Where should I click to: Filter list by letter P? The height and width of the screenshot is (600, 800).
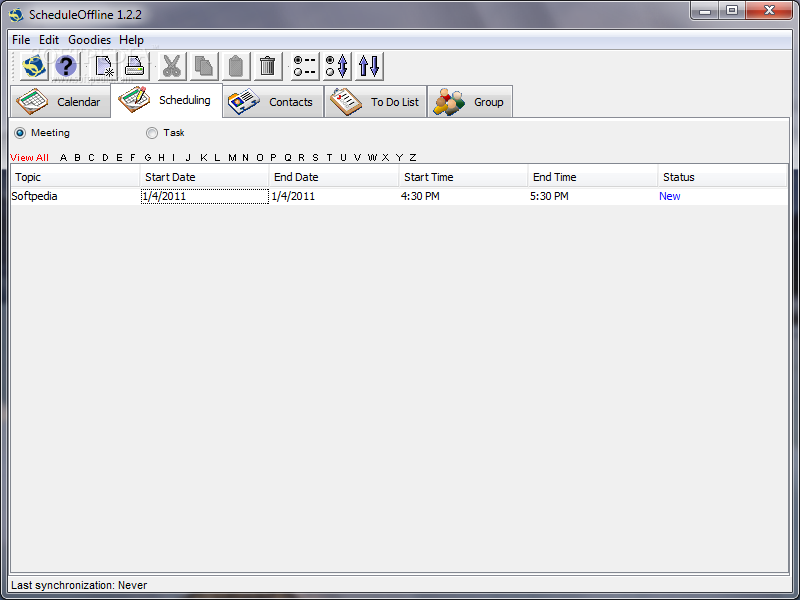[x=273, y=158]
